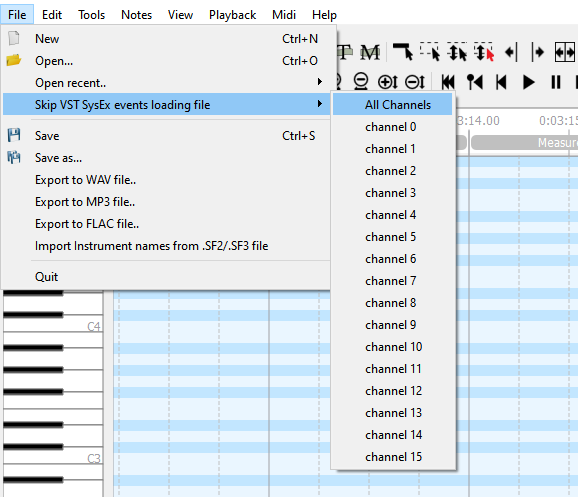Import Instrument names from .SF2/.SF3 file
The image size is (578, 497).
[166, 246]
